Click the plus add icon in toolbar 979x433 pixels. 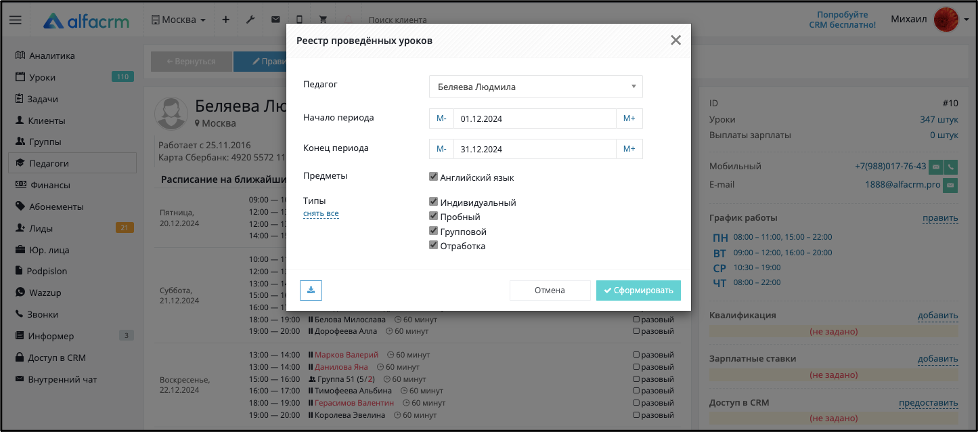coord(226,20)
